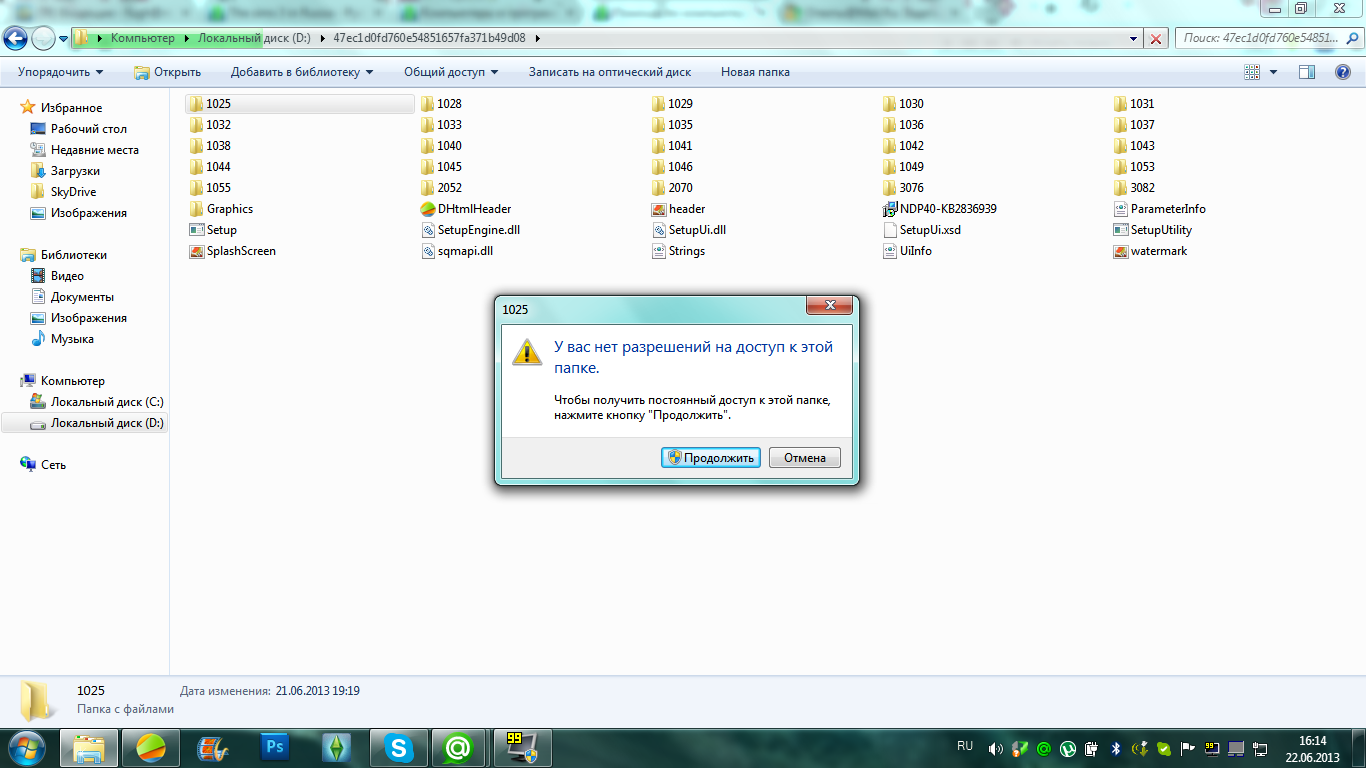The width and height of the screenshot is (1366, 768).
Task: Open the Упорядочить dropdown menu
Action: coord(60,72)
